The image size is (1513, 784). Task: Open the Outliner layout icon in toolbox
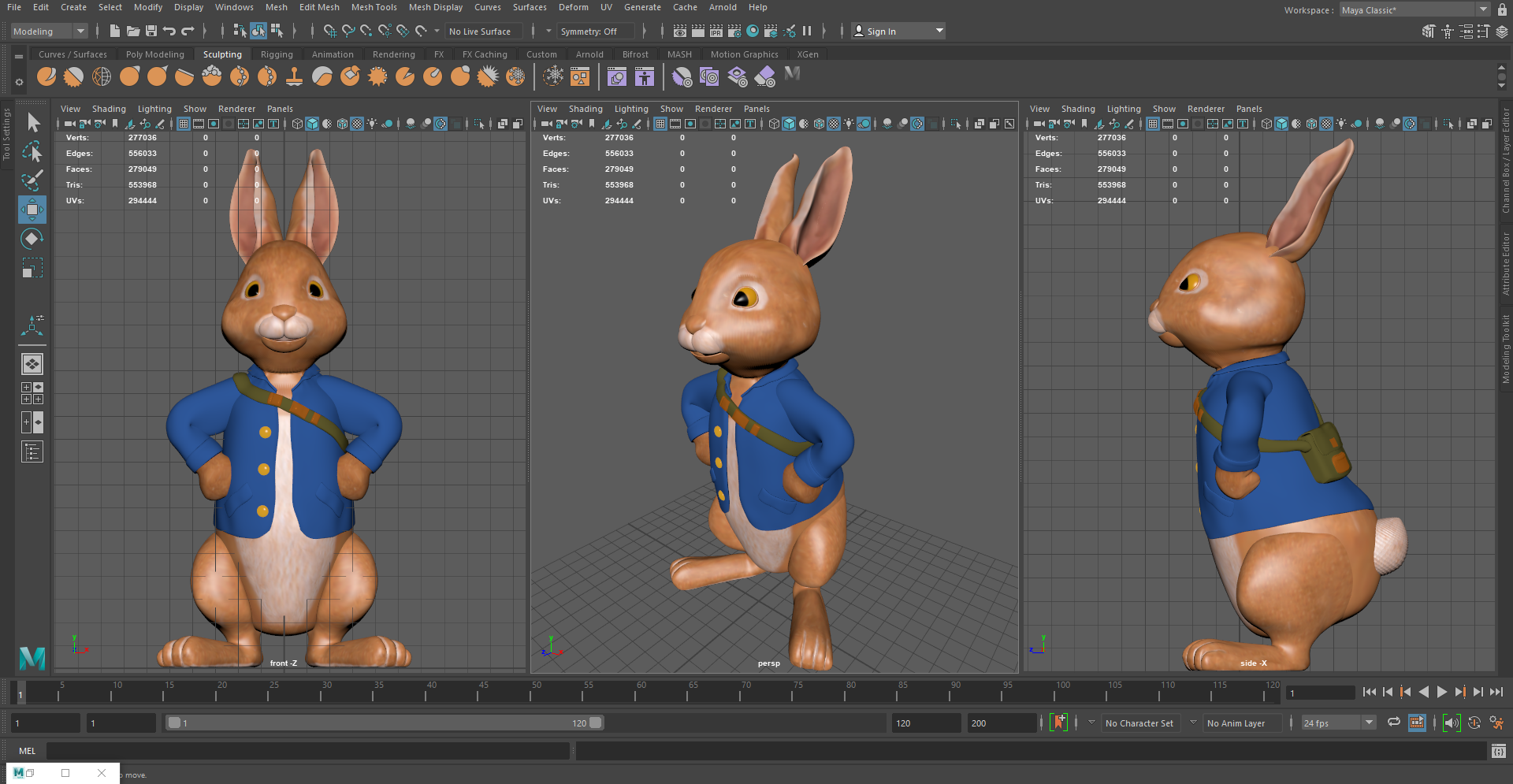click(x=32, y=451)
